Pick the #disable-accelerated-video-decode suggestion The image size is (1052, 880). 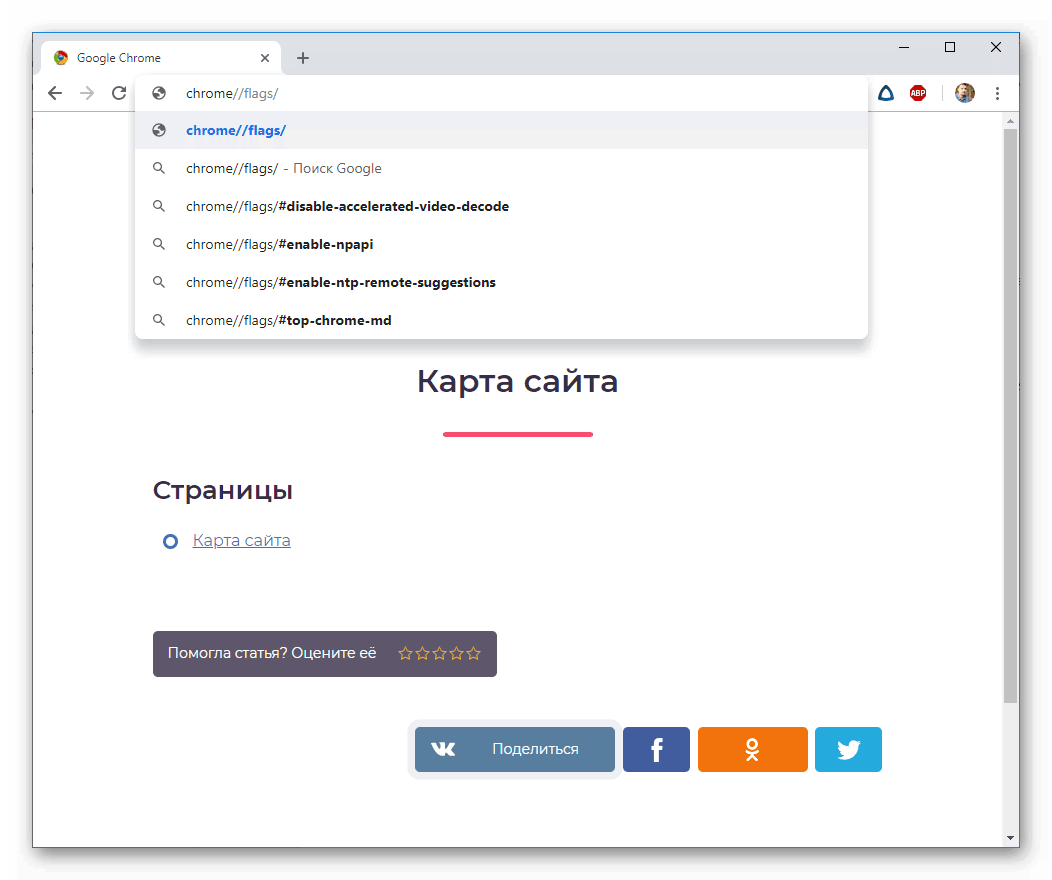[501, 206]
